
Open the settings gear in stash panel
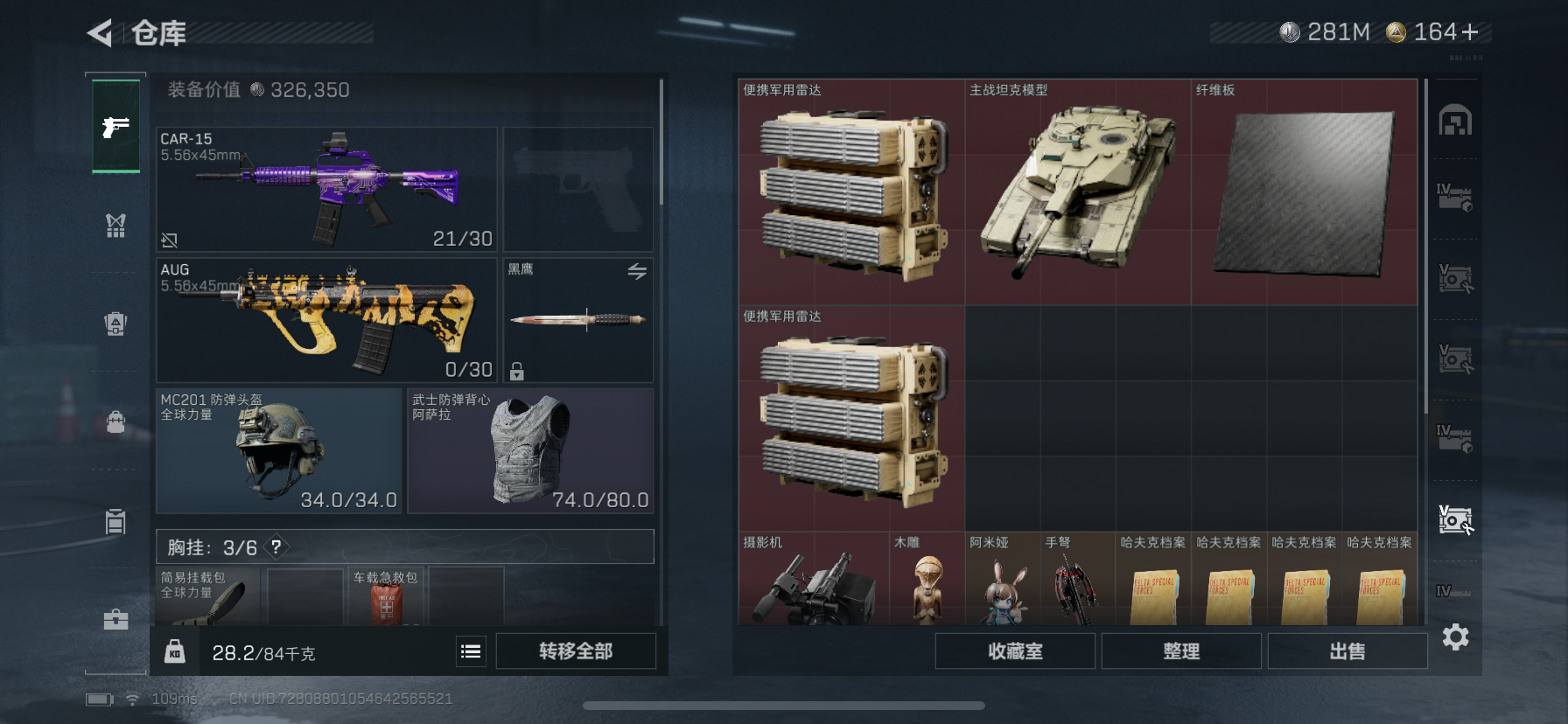point(1455,637)
